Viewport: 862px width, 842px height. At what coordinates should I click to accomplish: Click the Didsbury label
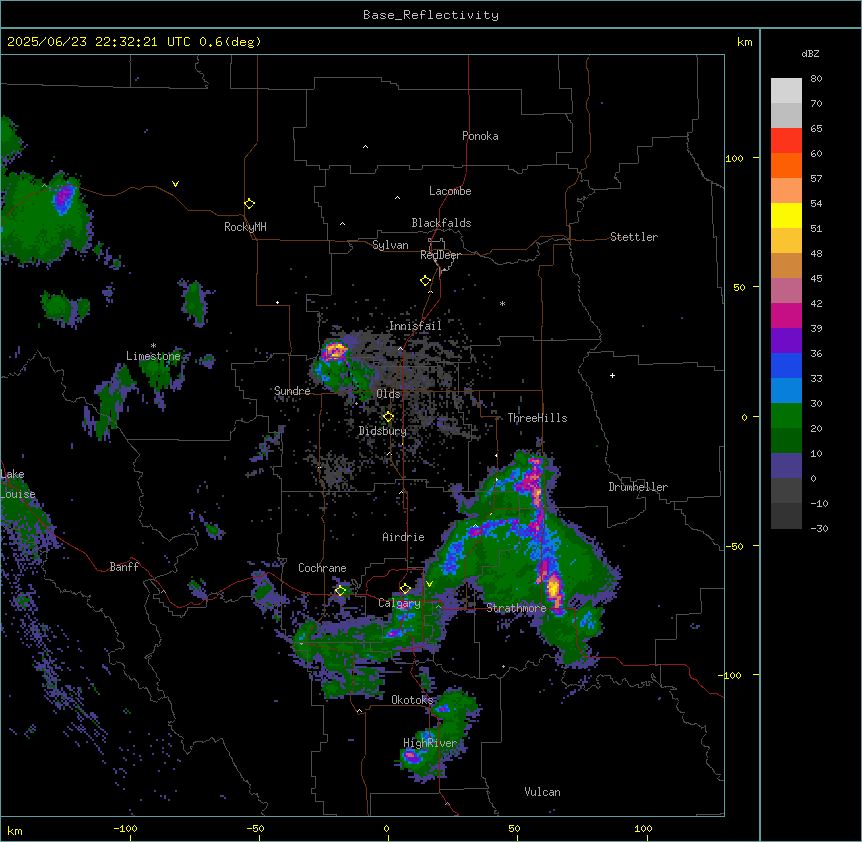point(383,431)
